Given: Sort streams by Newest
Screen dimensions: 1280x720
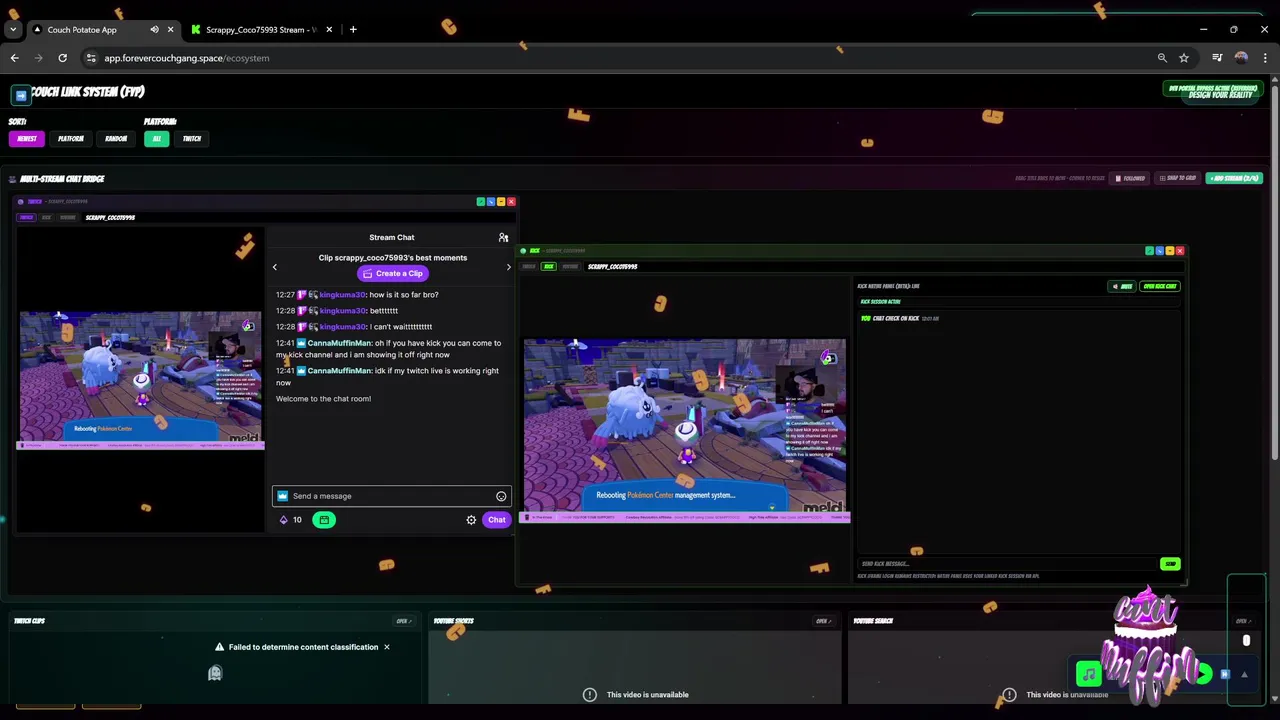Looking at the screenshot, I should point(27,139).
